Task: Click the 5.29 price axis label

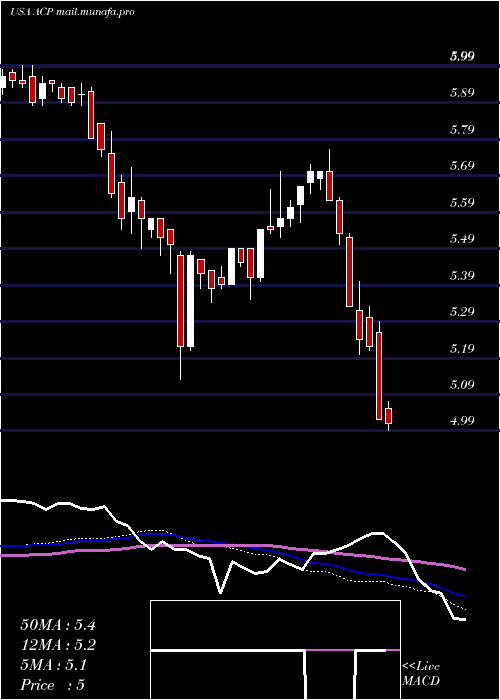Action: pyautogui.click(x=462, y=311)
